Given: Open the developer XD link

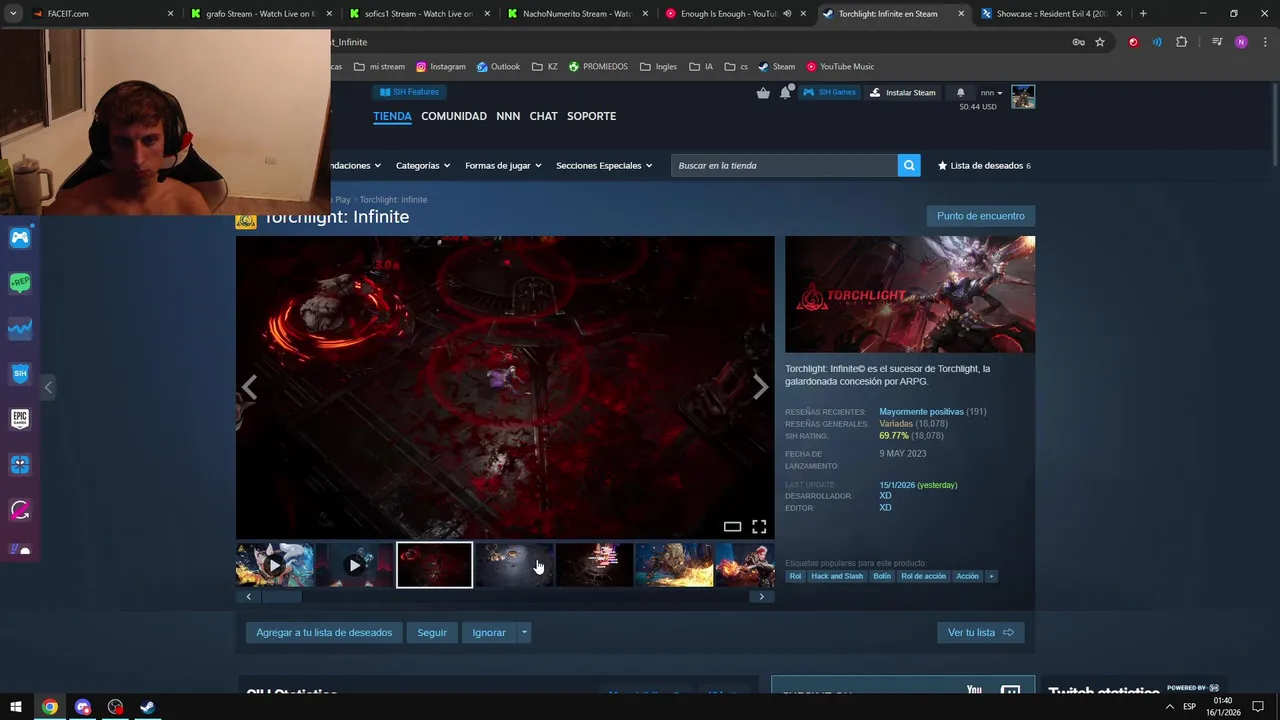Looking at the screenshot, I should [x=885, y=496].
